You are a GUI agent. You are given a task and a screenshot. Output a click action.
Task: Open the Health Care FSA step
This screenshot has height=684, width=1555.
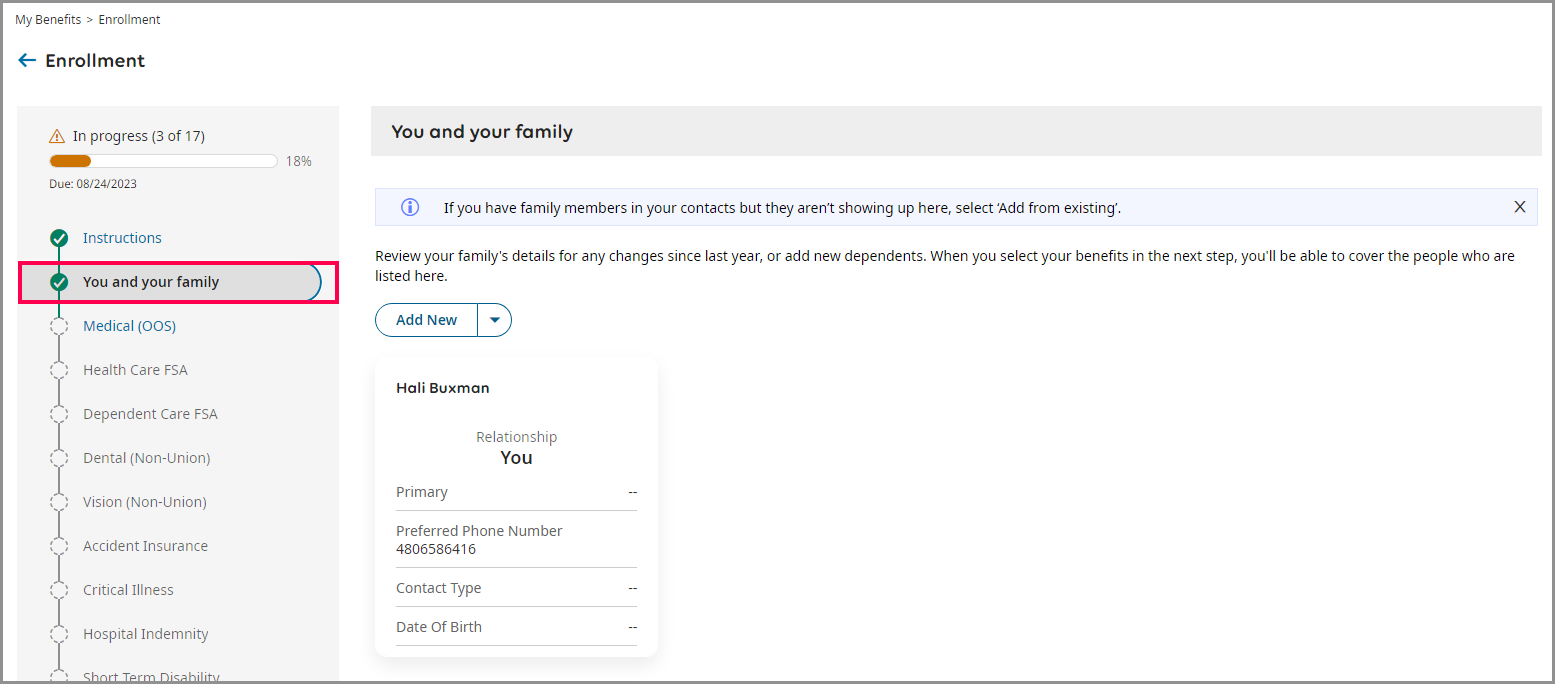135,370
